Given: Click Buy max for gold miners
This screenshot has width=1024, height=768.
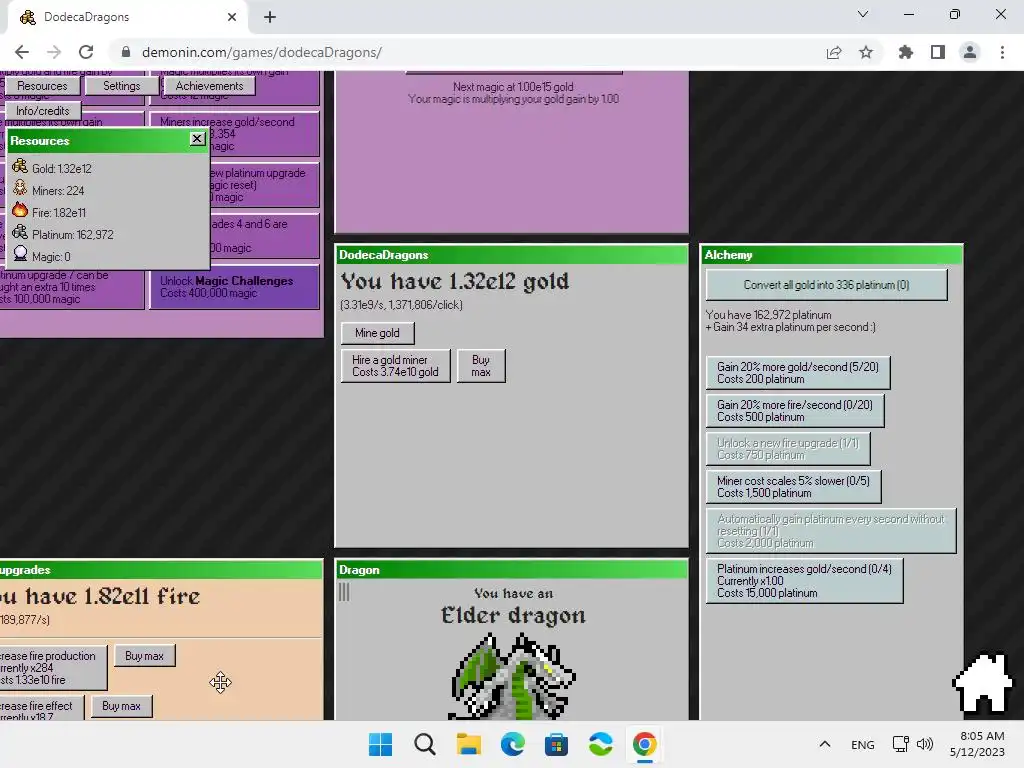Looking at the screenshot, I should [x=481, y=366].
